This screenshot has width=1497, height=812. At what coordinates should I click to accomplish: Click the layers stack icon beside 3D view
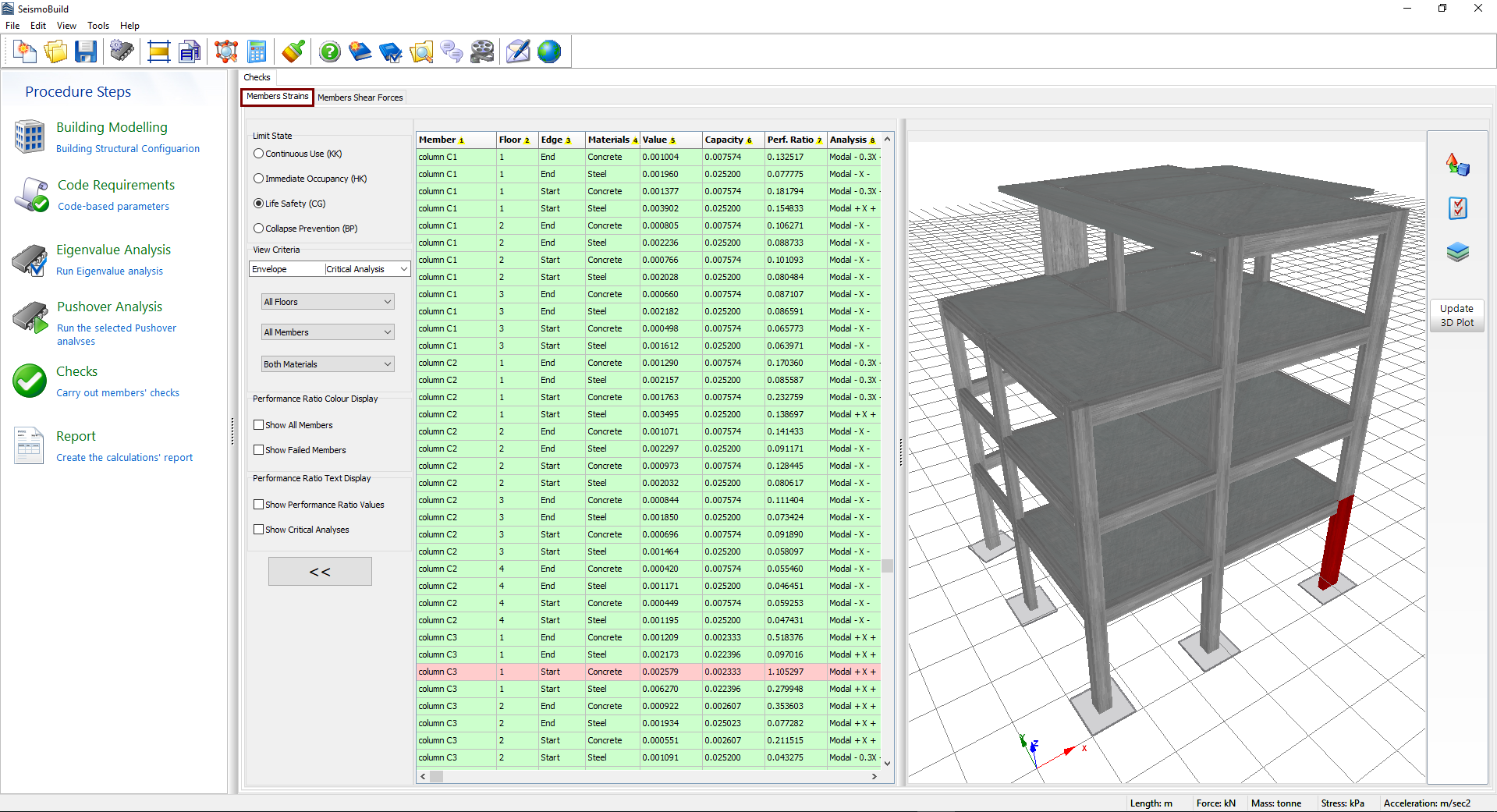click(1457, 252)
